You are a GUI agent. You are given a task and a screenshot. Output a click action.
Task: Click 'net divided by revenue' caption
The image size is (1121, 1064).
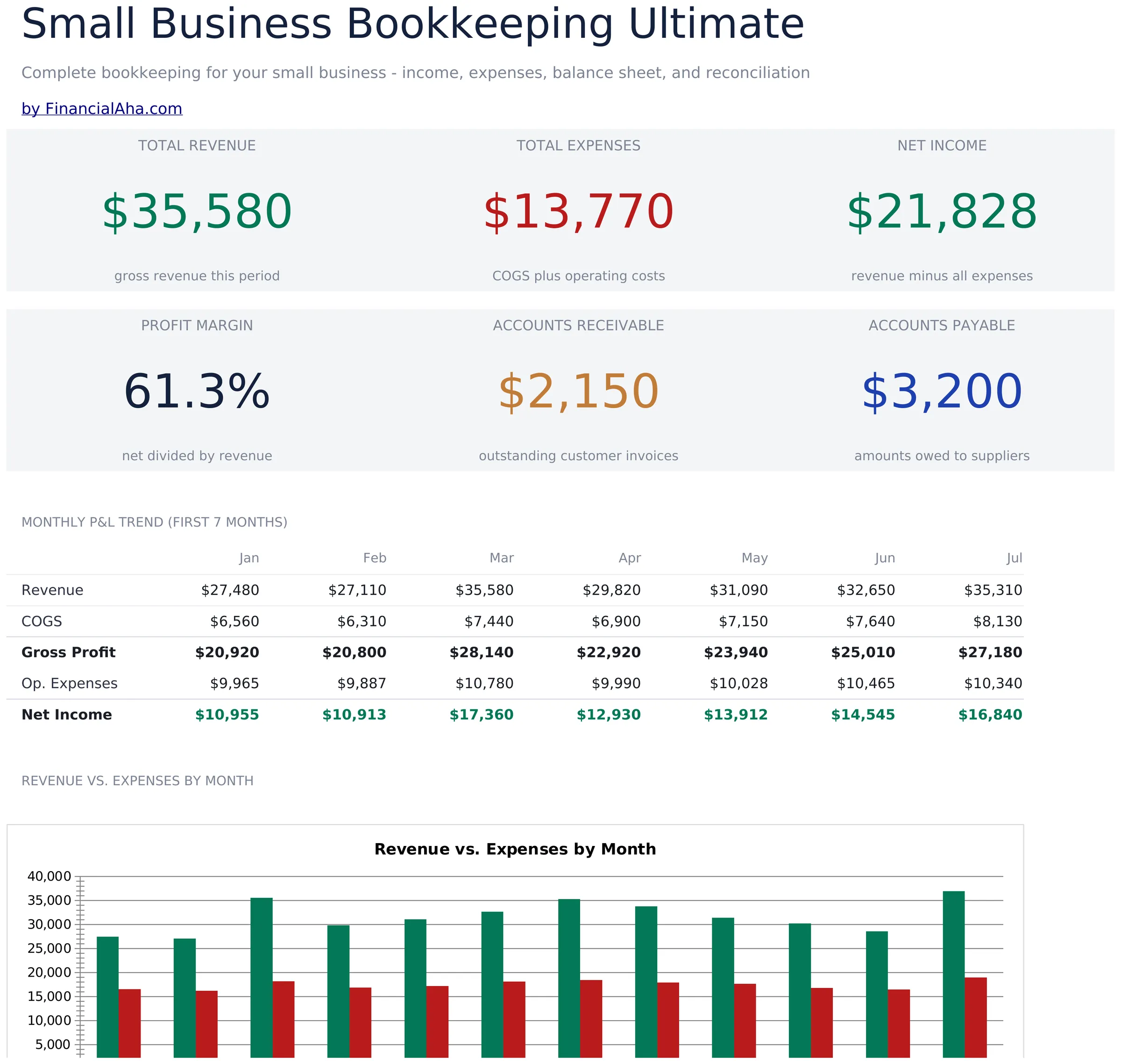click(197, 456)
